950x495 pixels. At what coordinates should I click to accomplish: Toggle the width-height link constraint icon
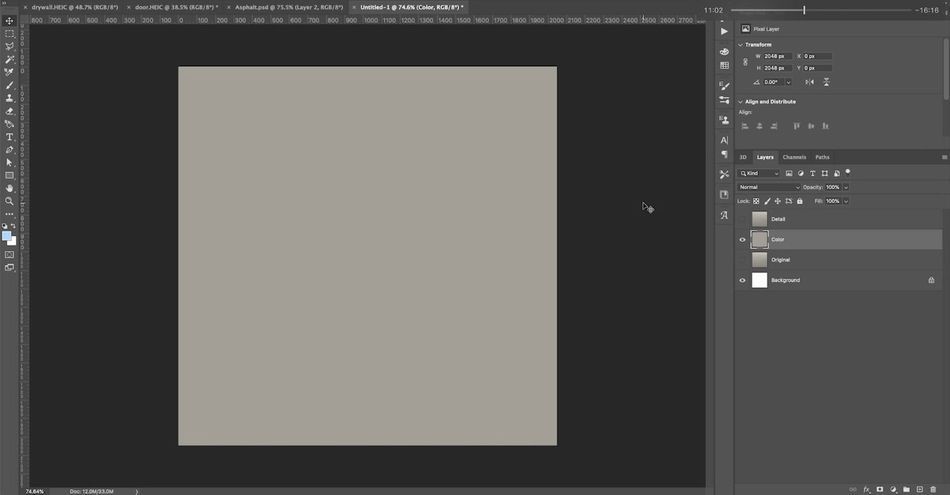(x=745, y=62)
